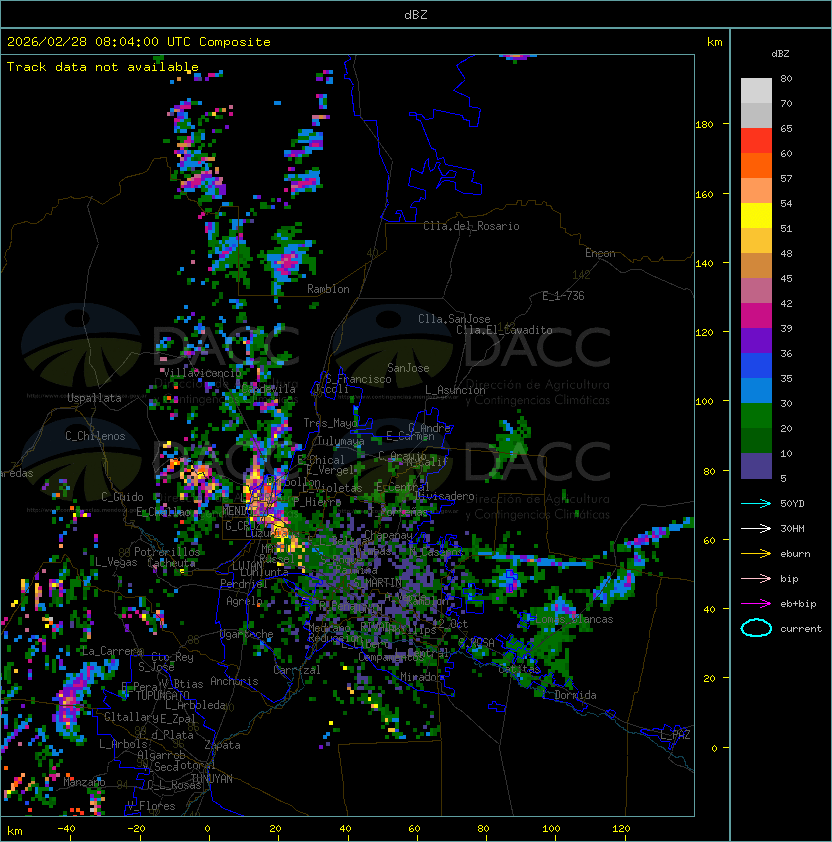Click the 'E_1-736' map label
The width and height of the screenshot is (832, 842).
tap(563, 296)
